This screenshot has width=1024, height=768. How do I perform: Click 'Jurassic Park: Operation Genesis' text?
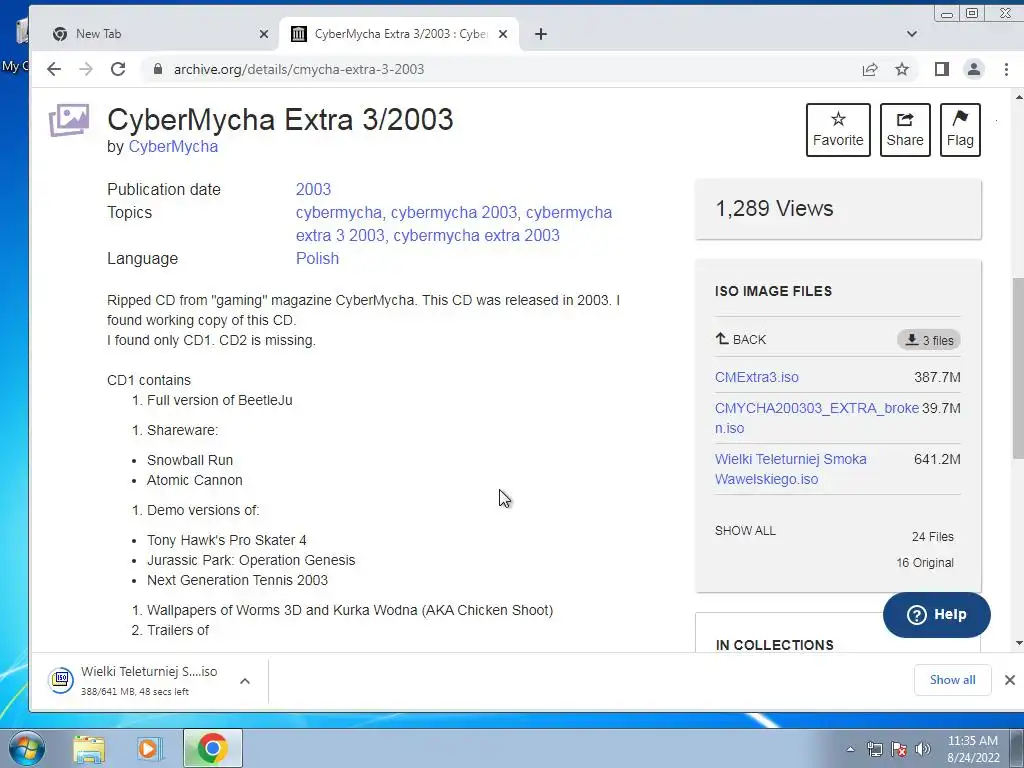[251, 560]
